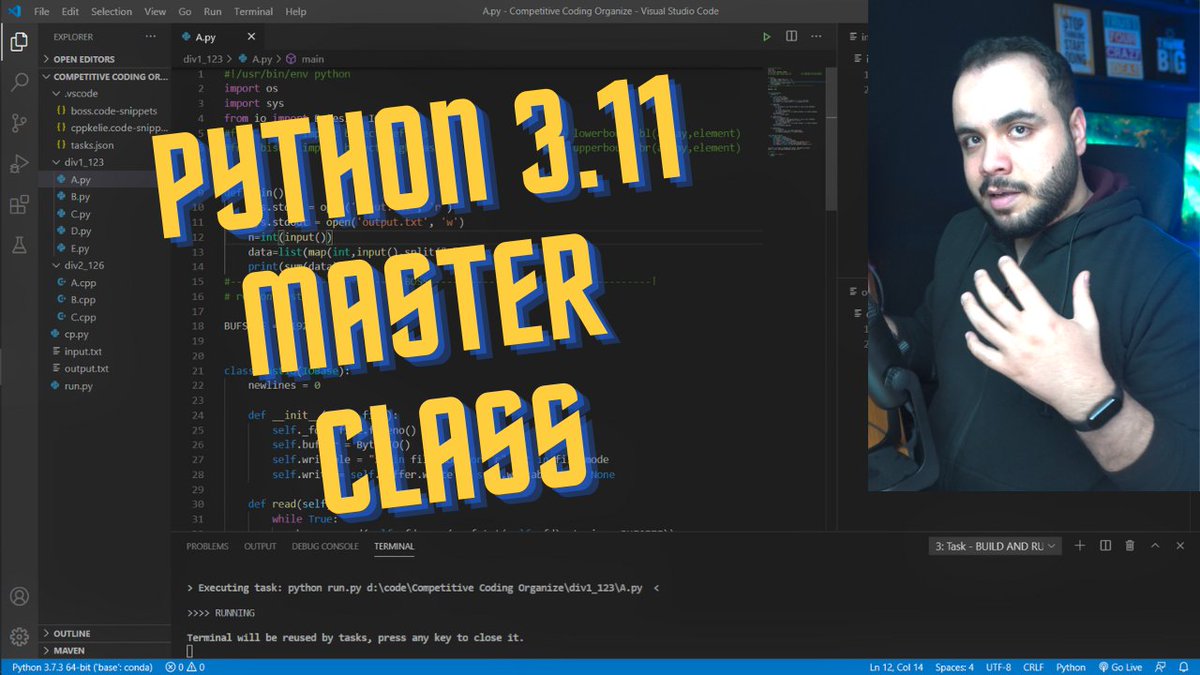Open editor more actions ellipsis
The image size is (1200, 675).
(x=815, y=37)
